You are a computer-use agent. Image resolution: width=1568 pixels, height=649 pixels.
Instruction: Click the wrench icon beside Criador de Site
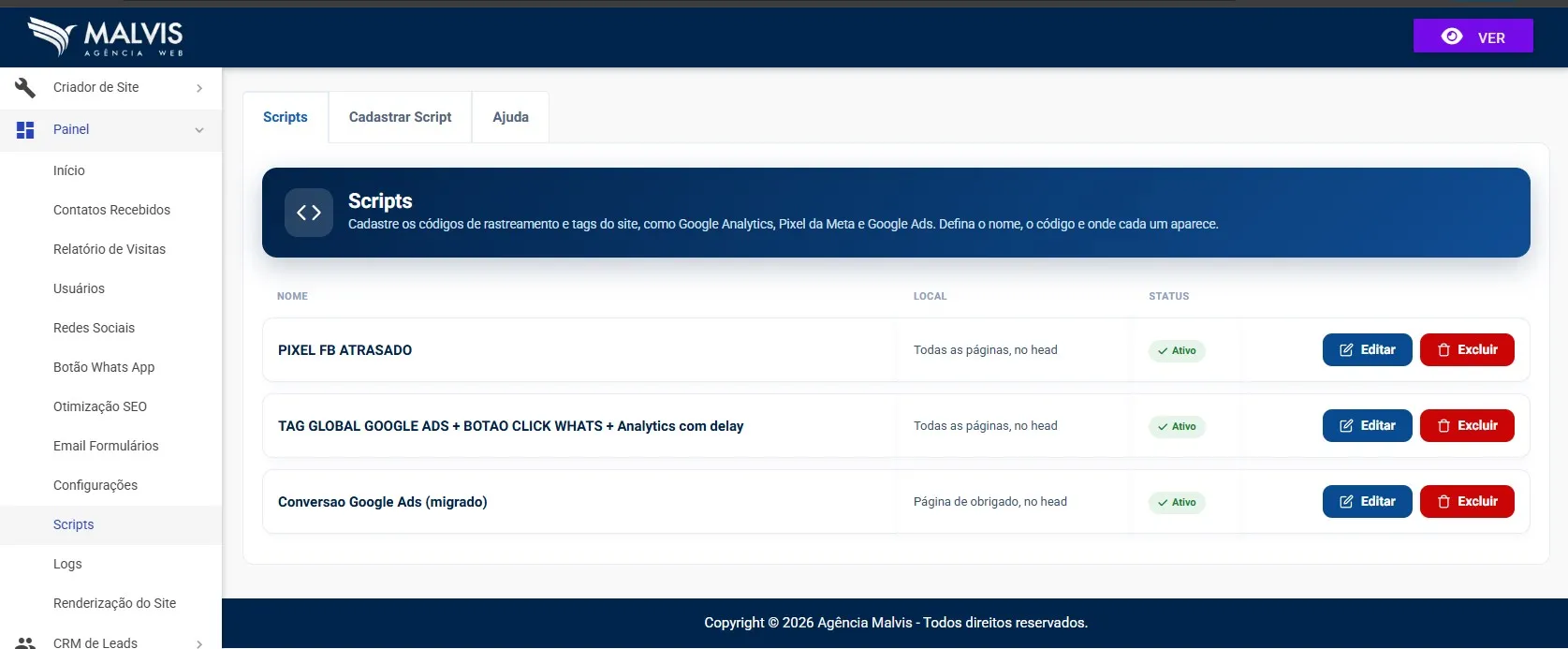25,87
